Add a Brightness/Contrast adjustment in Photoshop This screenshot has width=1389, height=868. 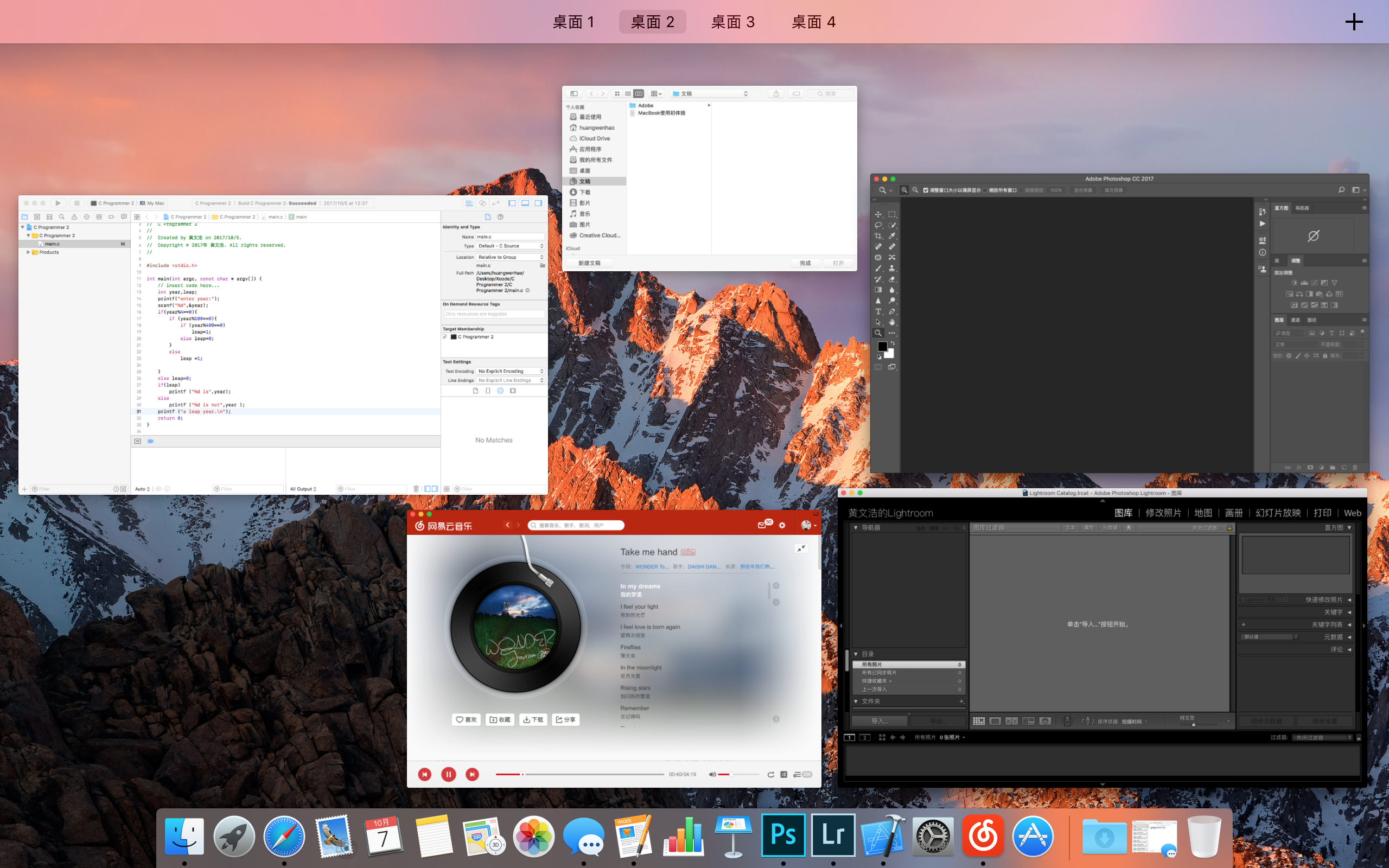click(x=1294, y=283)
